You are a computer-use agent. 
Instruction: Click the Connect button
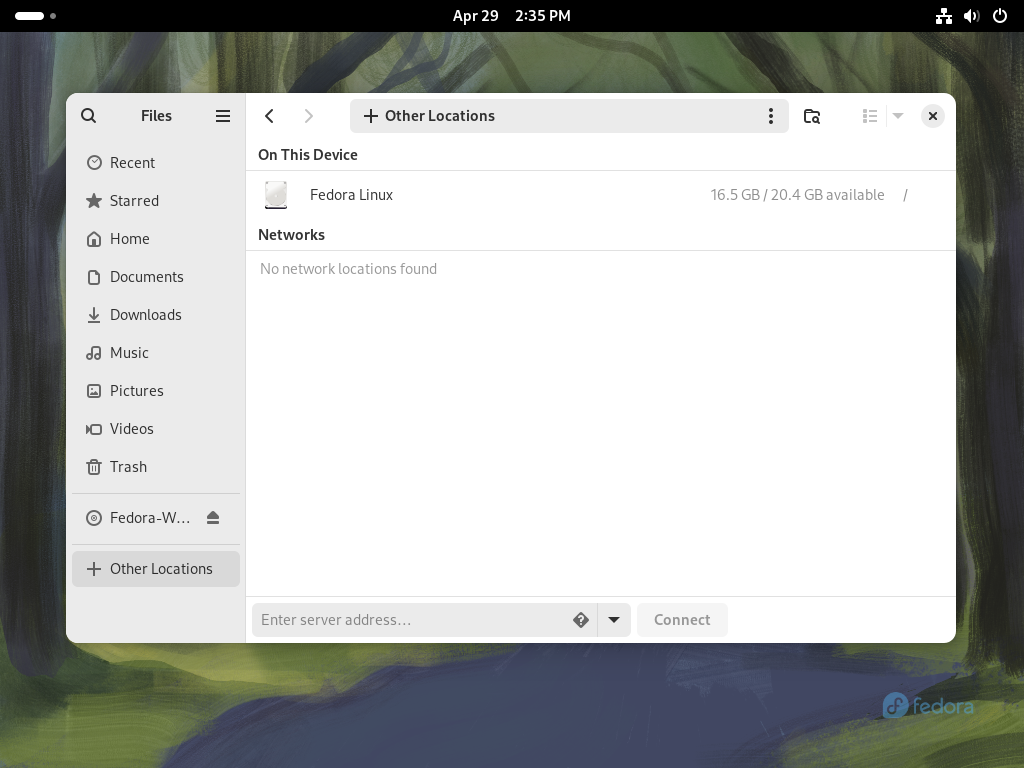coord(682,620)
